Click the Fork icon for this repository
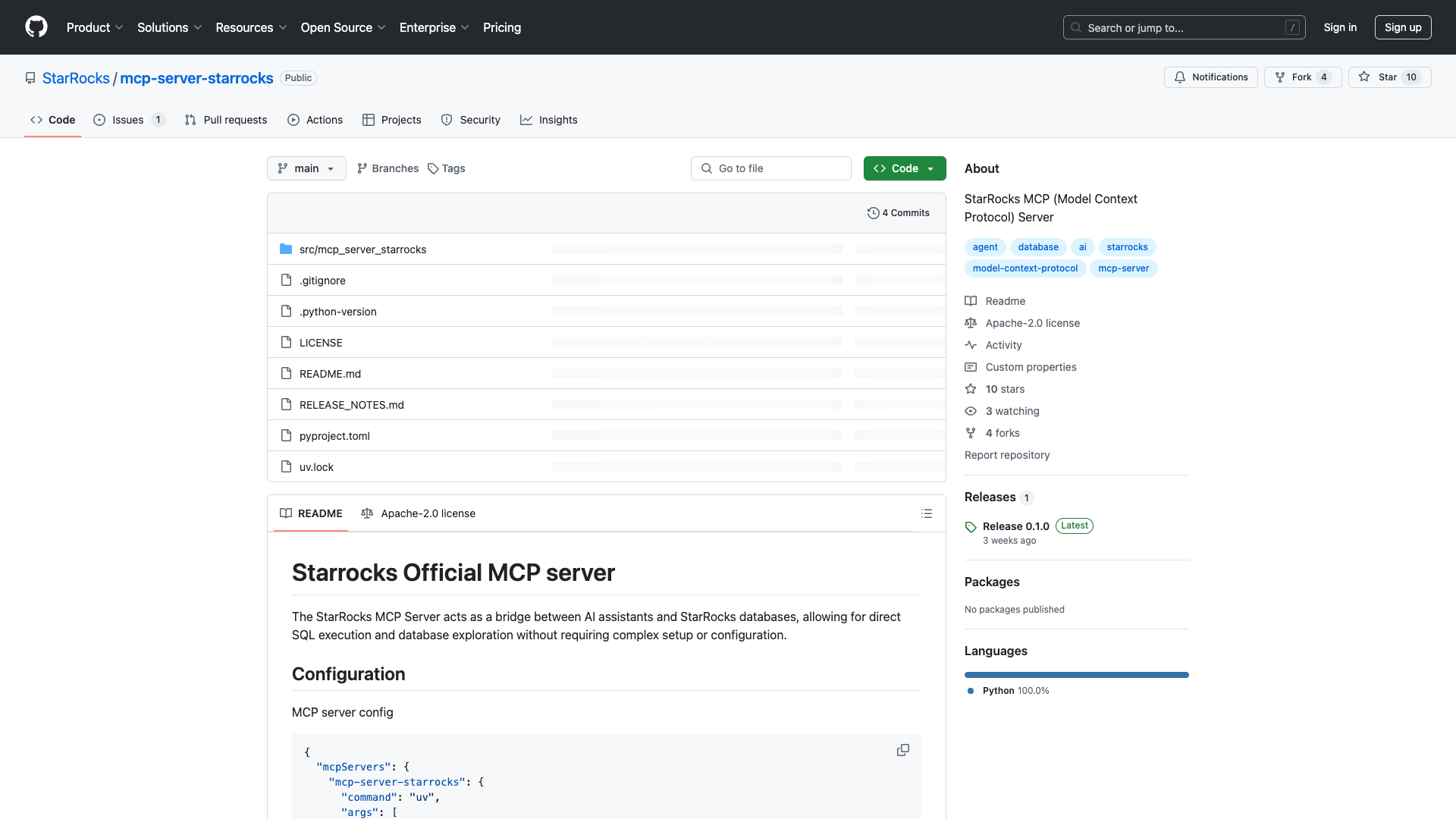 1279,77
